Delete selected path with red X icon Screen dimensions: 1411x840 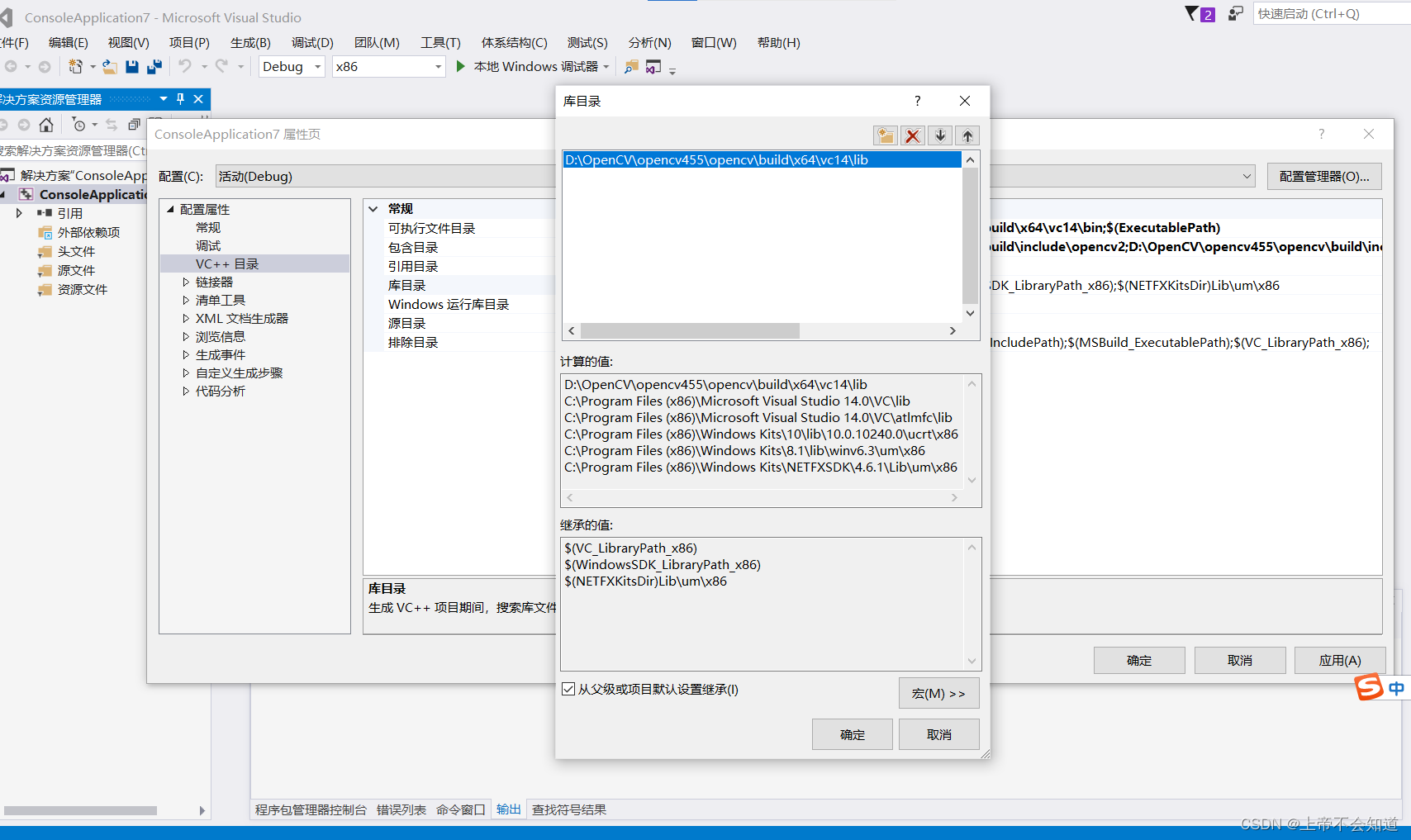coord(913,135)
